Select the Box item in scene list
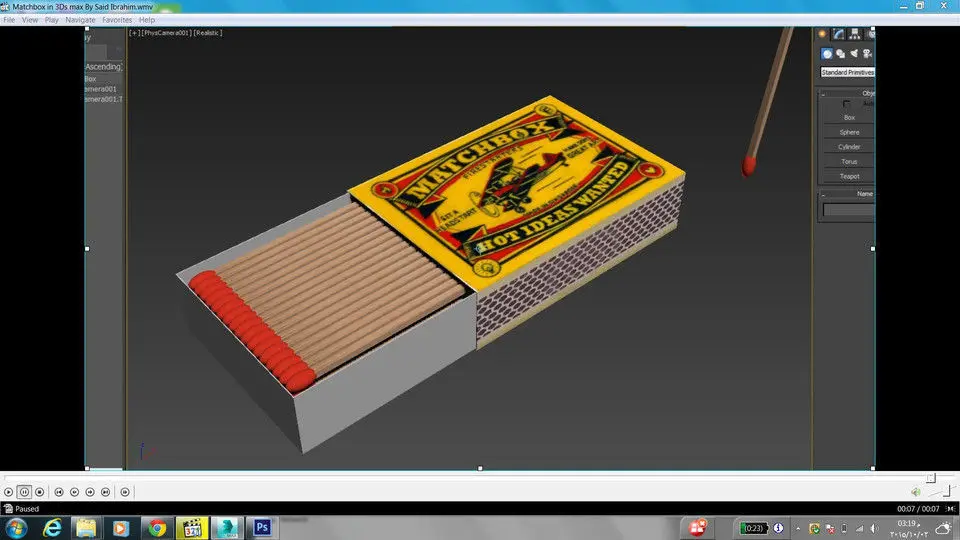The height and width of the screenshot is (540, 960). click(x=91, y=79)
